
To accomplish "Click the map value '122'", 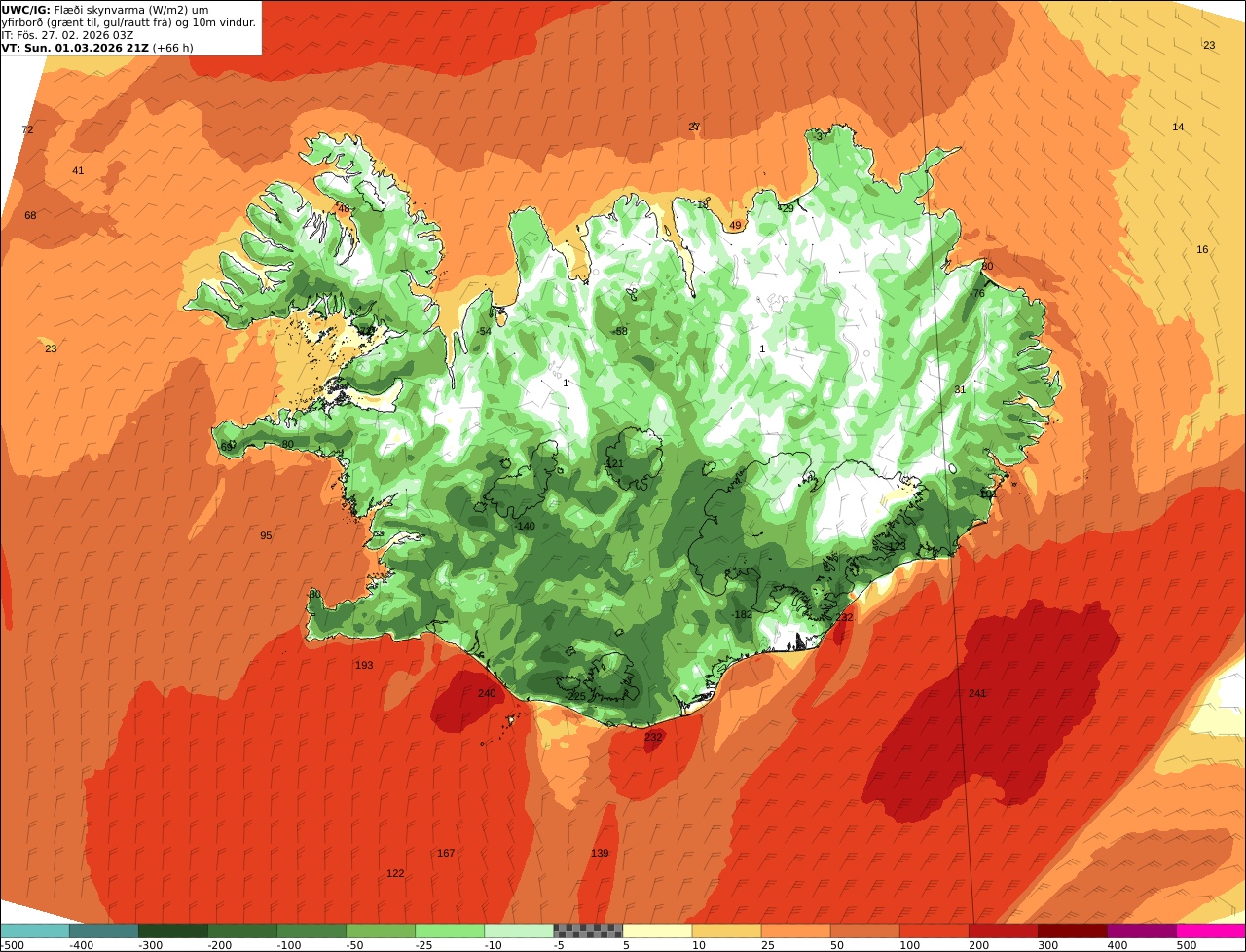I will coord(395,873).
